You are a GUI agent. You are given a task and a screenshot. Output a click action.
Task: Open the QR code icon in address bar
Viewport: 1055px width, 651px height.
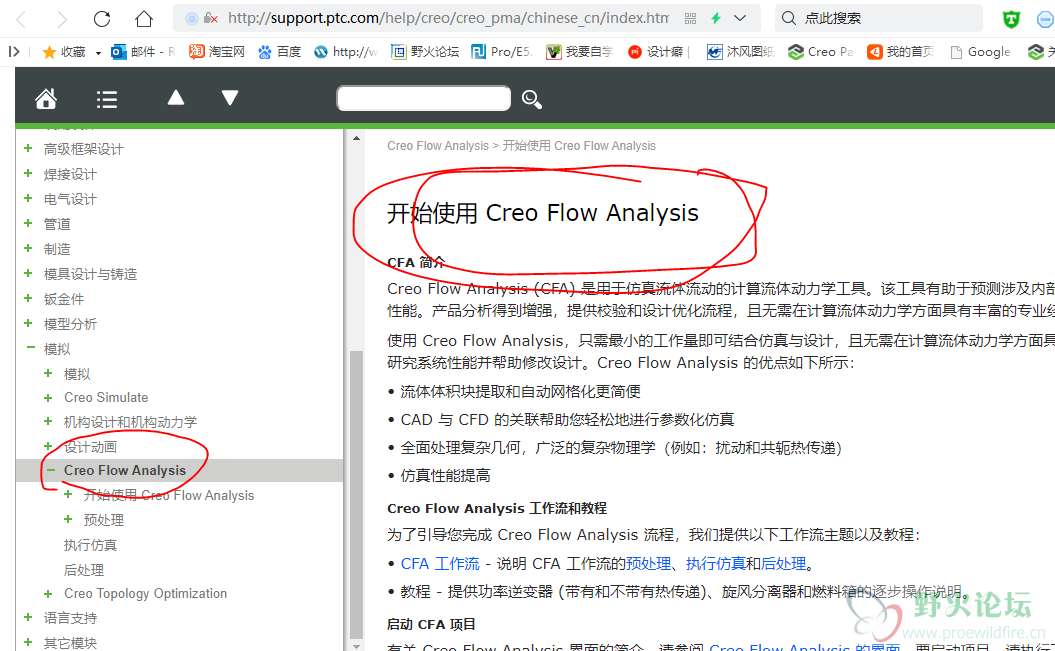(690, 18)
